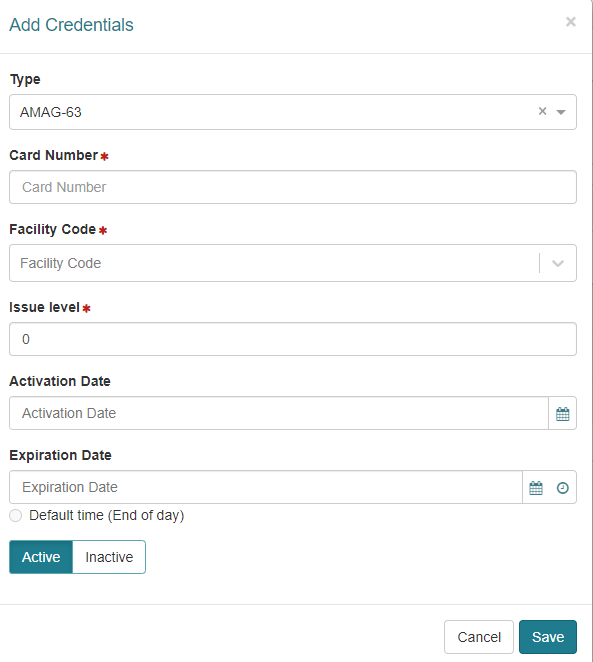This screenshot has height=662, width=593.
Task: Close the Add Credentials dialog
Action: pyautogui.click(x=571, y=22)
